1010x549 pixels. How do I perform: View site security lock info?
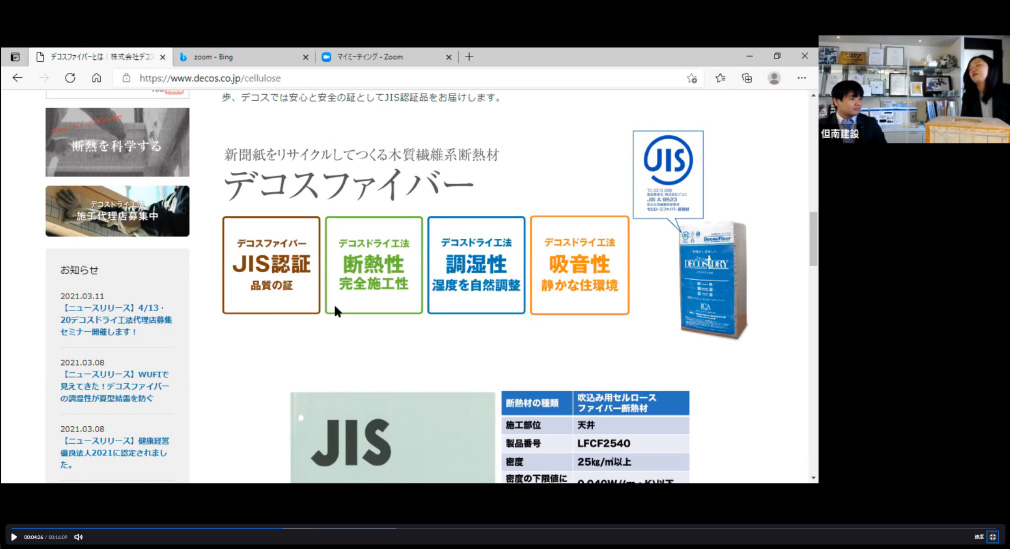point(126,78)
